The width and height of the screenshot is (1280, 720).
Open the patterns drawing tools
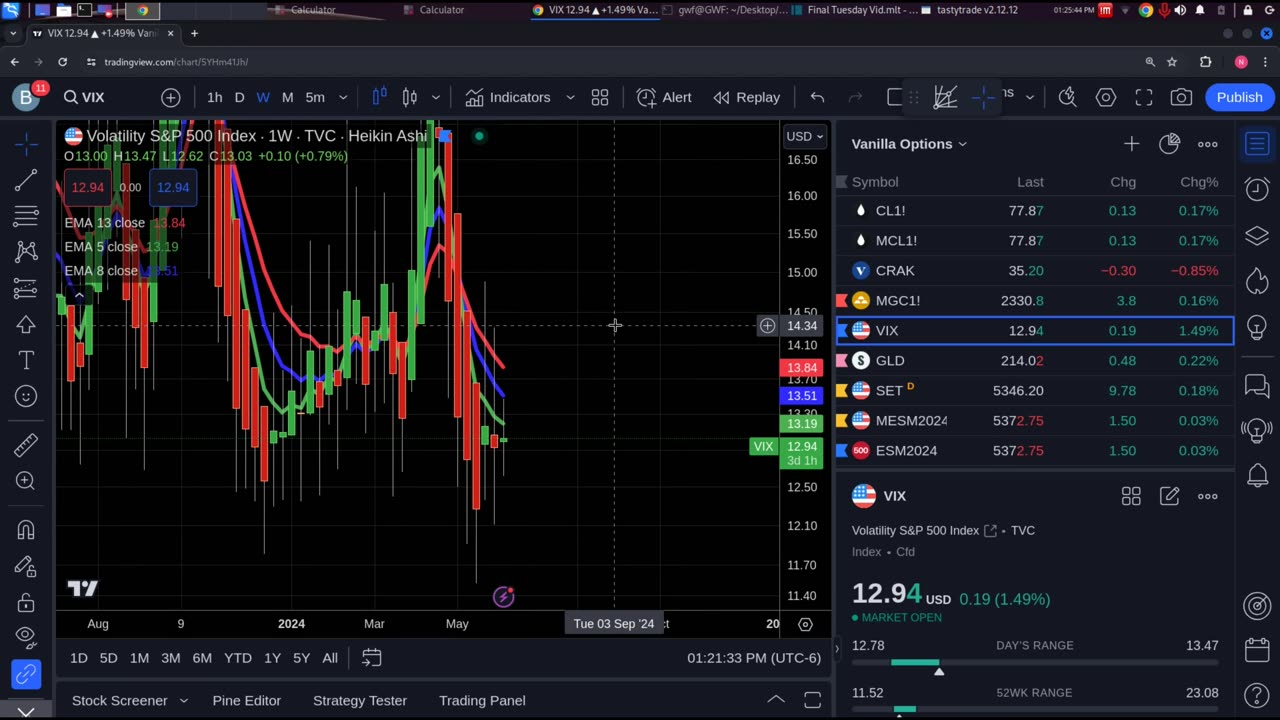pyautogui.click(x=26, y=252)
